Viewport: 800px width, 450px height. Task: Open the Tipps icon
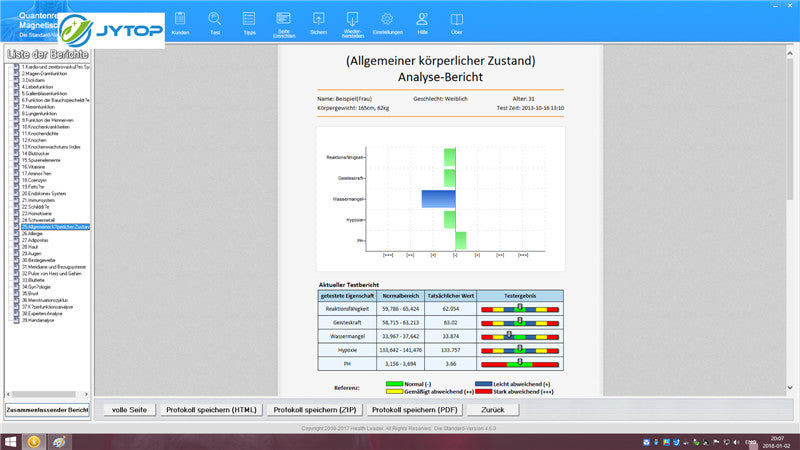(249, 22)
